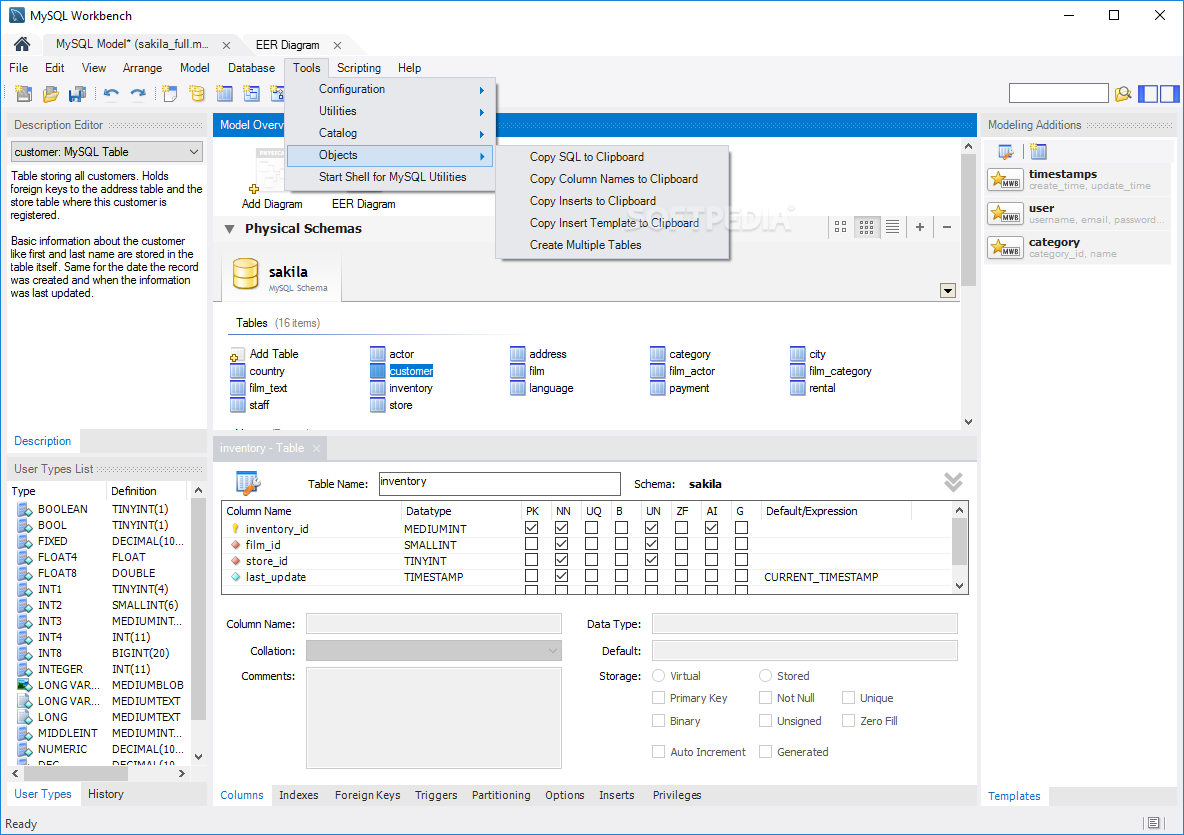Click the Add New Table toolbar icon

(224, 94)
